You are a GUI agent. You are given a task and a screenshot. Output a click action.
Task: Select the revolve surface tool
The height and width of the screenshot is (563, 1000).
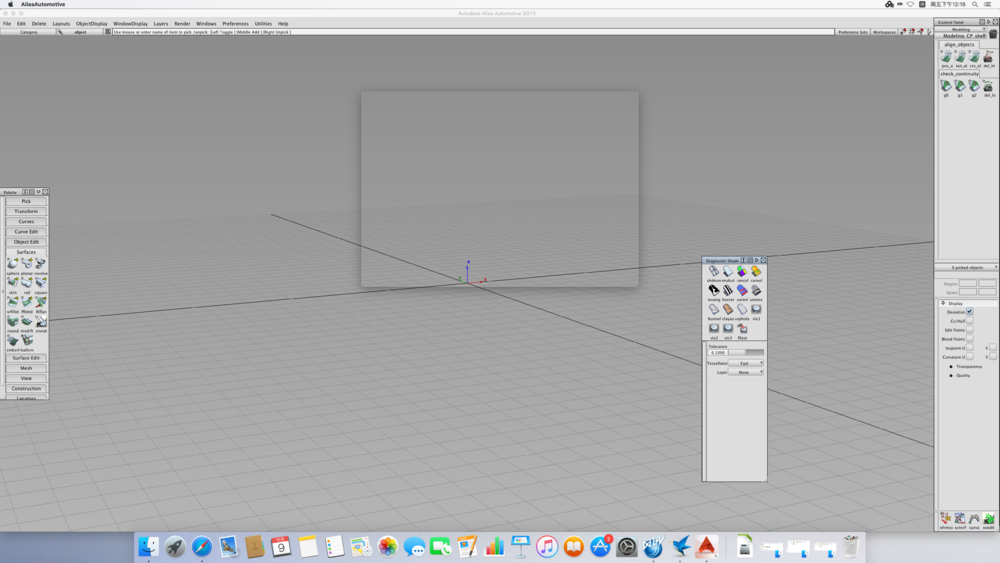point(41,264)
